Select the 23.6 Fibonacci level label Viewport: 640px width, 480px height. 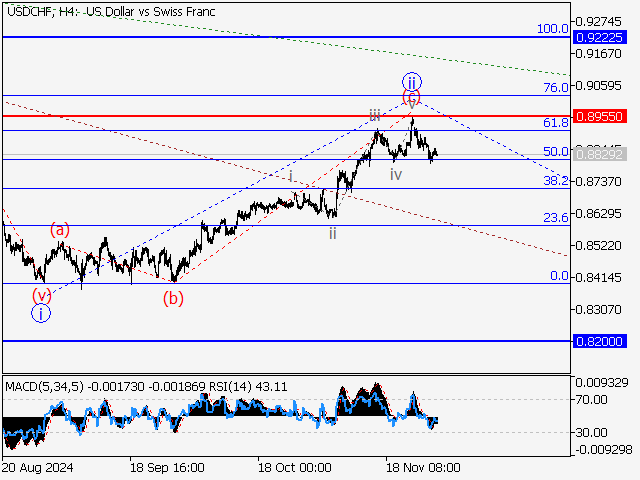(x=555, y=217)
